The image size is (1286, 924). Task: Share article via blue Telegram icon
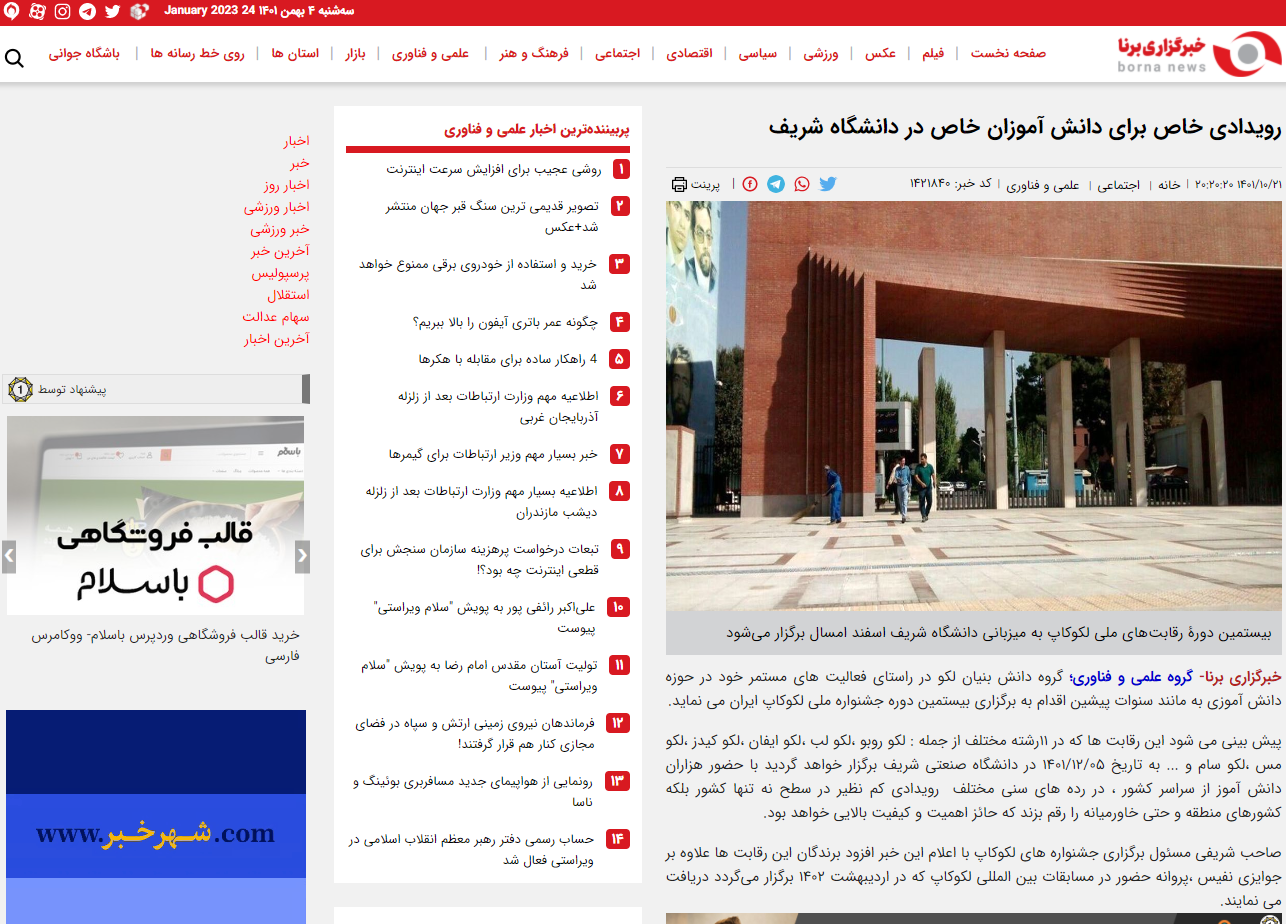pos(776,184)
